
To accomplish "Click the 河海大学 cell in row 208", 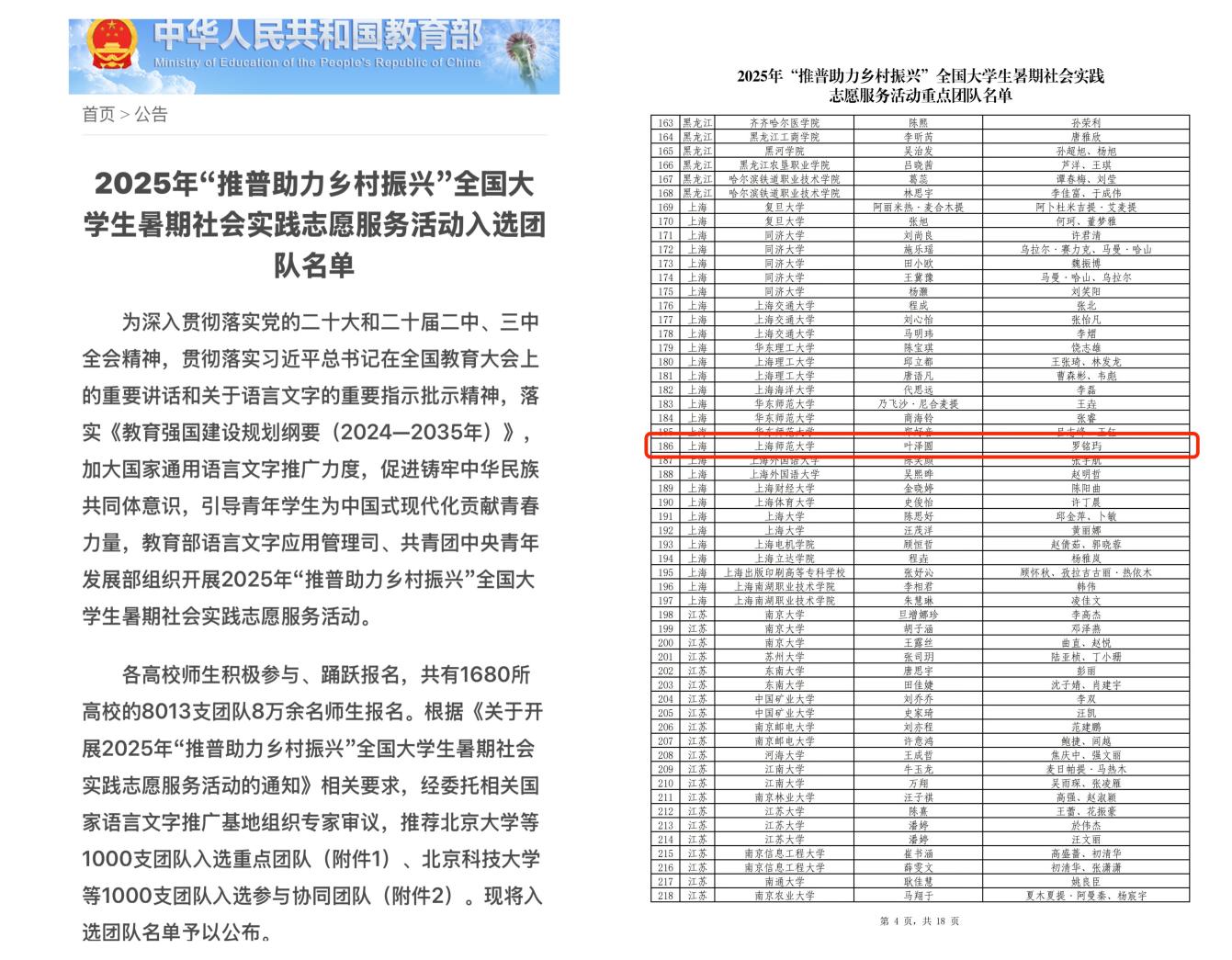I will 784,755.
